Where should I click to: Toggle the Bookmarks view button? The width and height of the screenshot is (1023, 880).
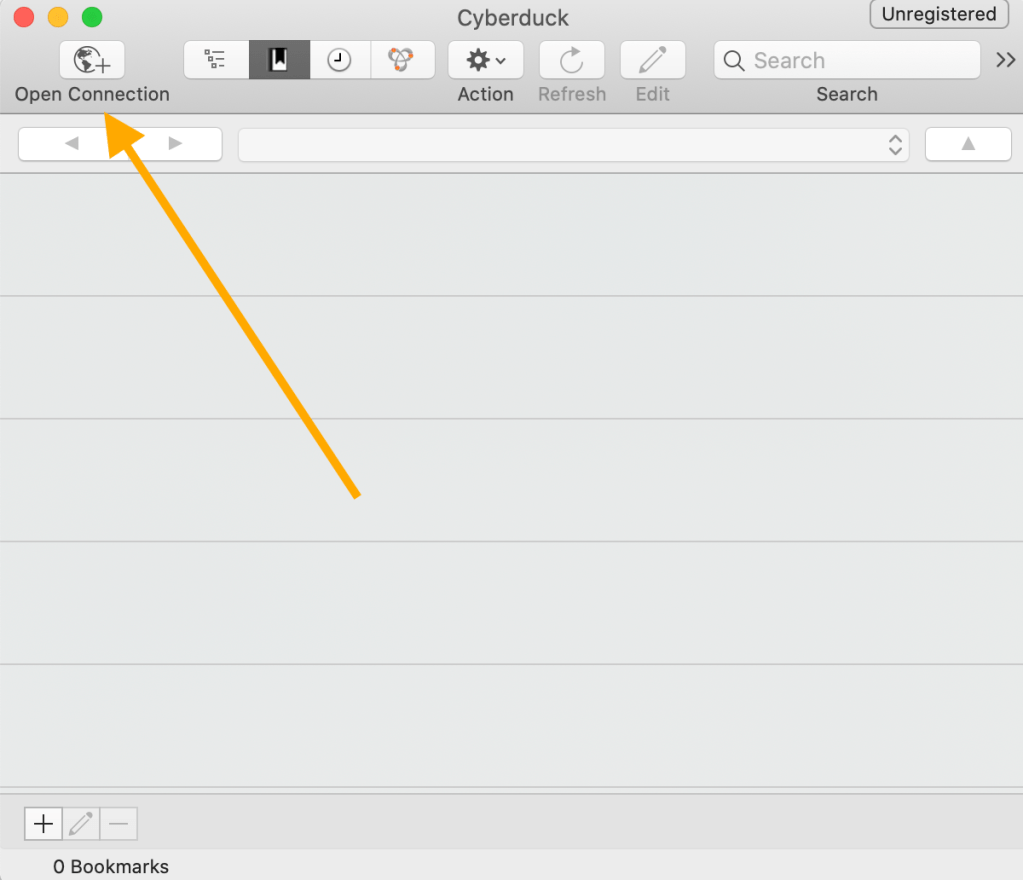point(279,60)
